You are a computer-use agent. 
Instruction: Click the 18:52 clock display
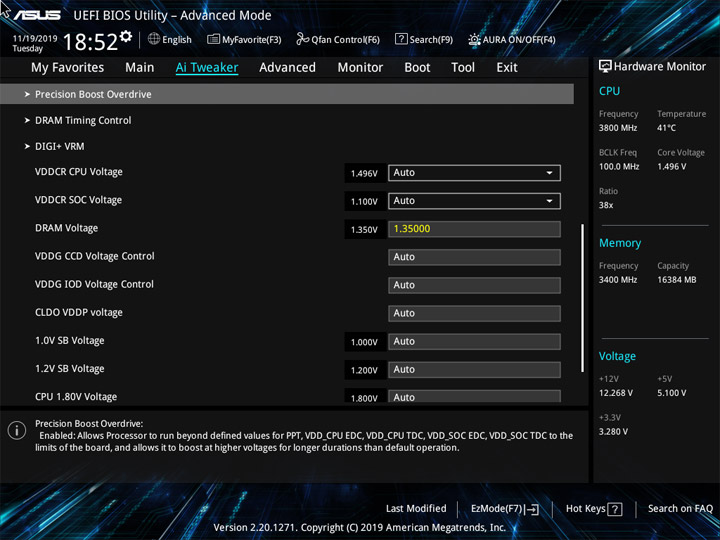pyautogui.click(x=90, y=42)
